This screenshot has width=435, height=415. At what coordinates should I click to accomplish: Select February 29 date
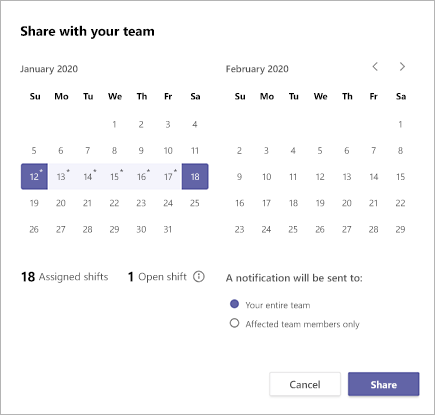tap(400, 229)
